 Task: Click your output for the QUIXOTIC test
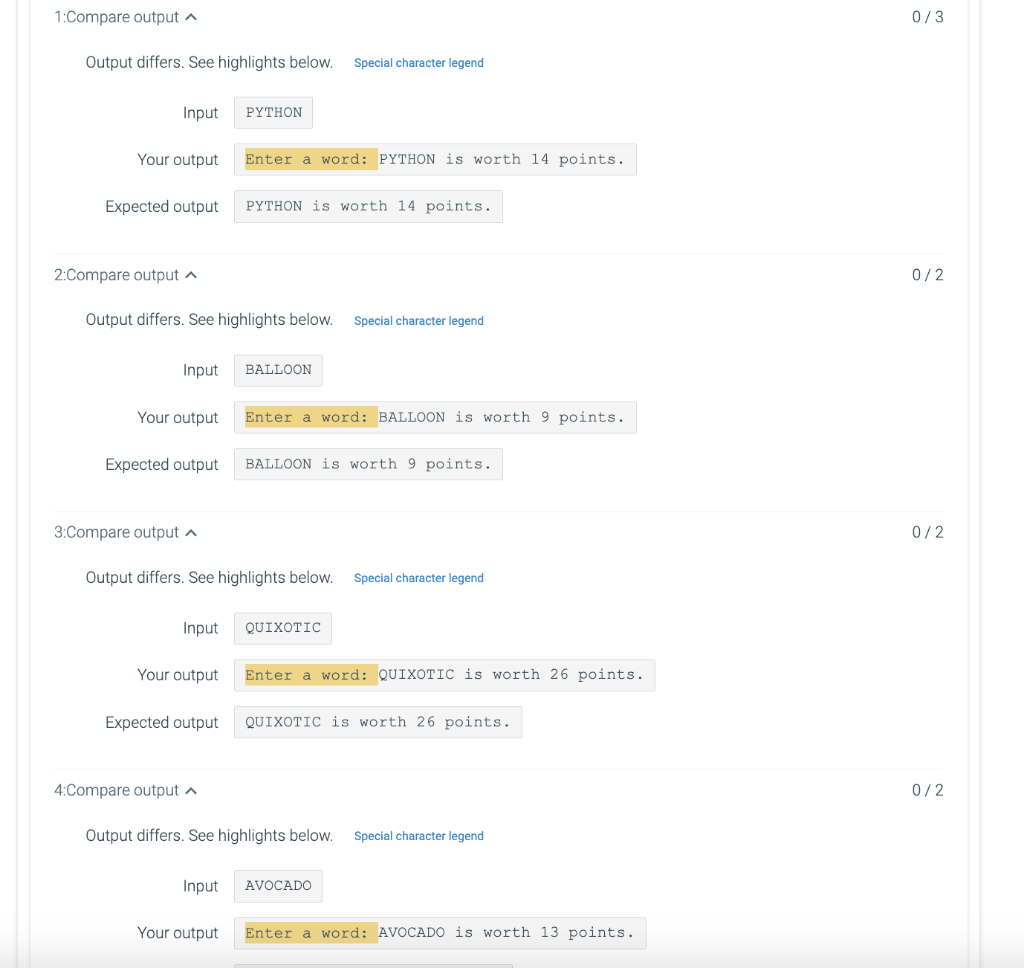pos(445,675)
